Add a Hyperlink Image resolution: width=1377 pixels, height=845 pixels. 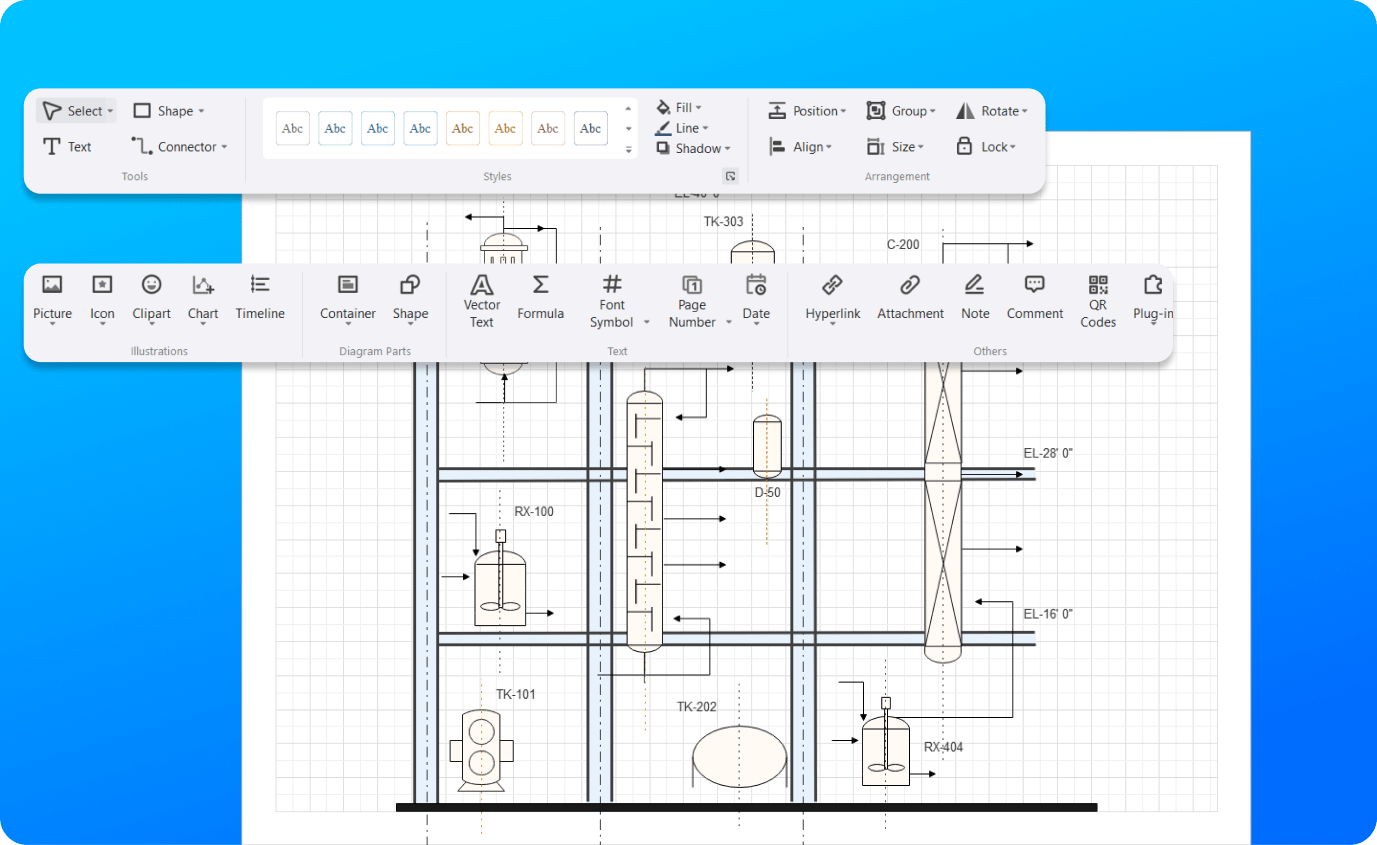832,296
